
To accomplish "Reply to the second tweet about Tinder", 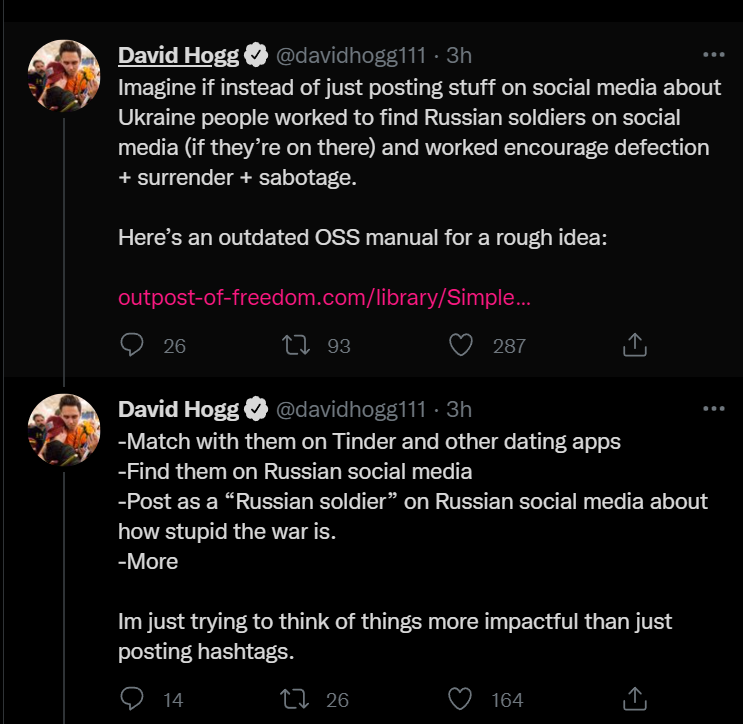I will tap(132, 698).
